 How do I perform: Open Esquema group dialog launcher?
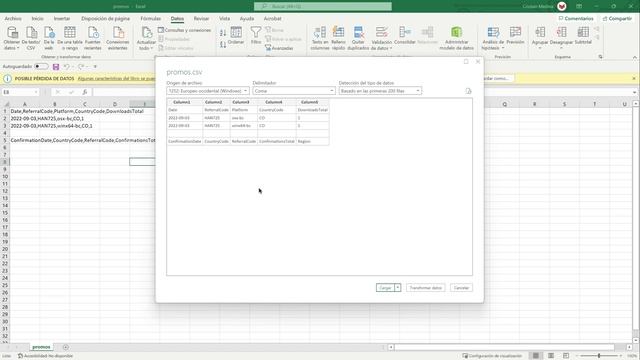coord(600,57)
